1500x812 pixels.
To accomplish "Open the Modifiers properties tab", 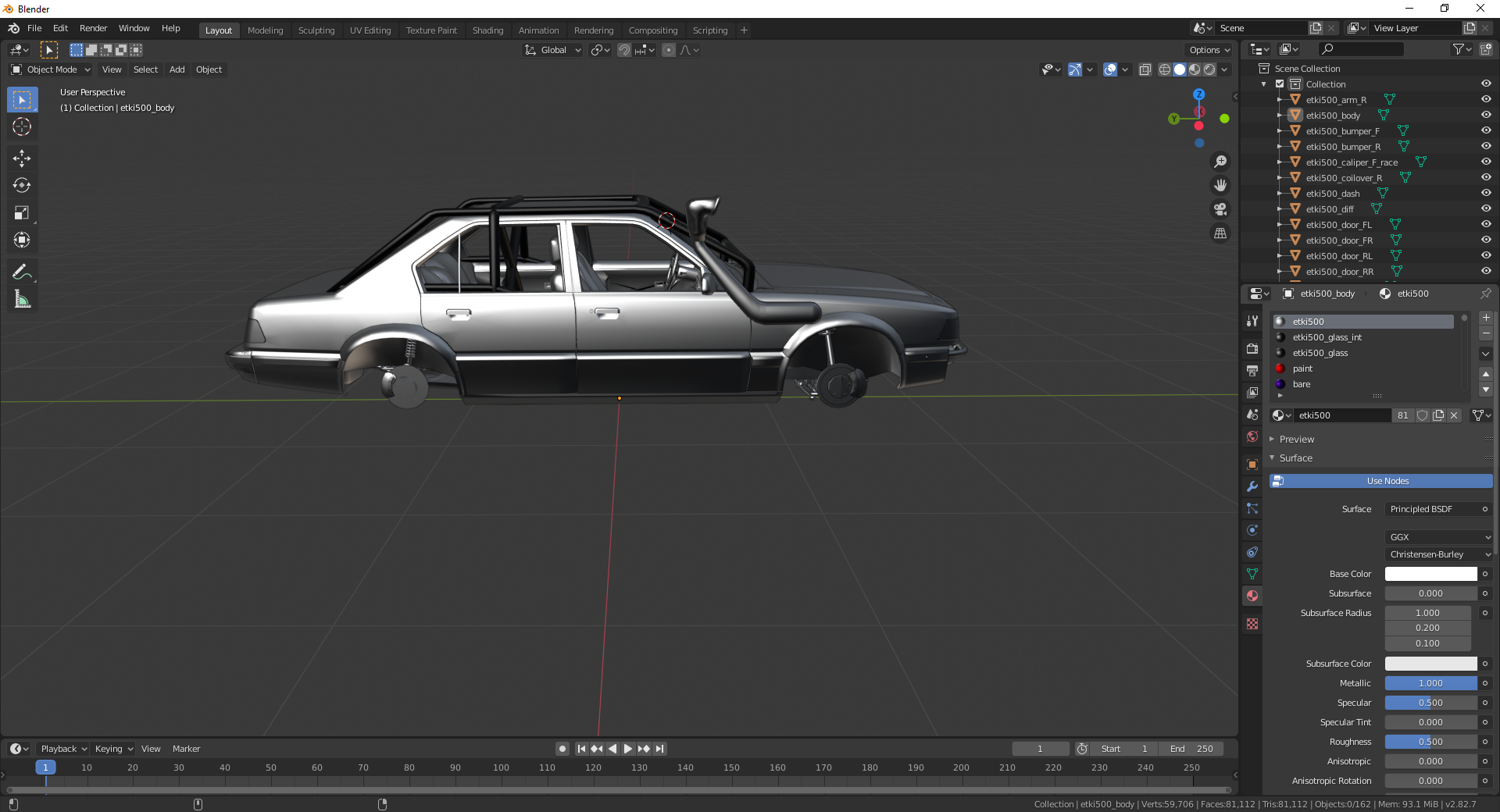I will pyautogui.click(x=1252, y=486).
